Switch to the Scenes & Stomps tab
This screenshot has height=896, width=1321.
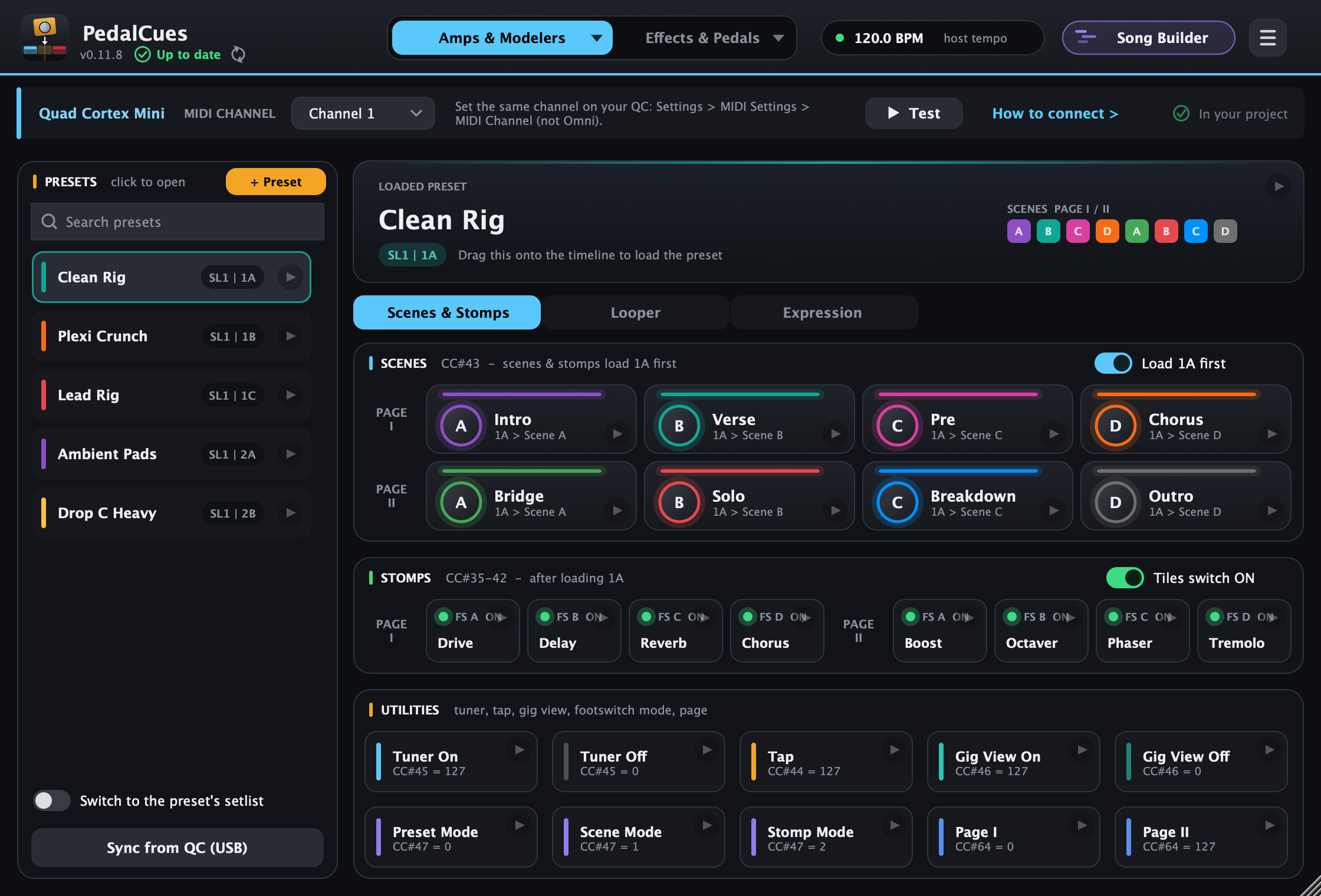(x=447, y=312)
